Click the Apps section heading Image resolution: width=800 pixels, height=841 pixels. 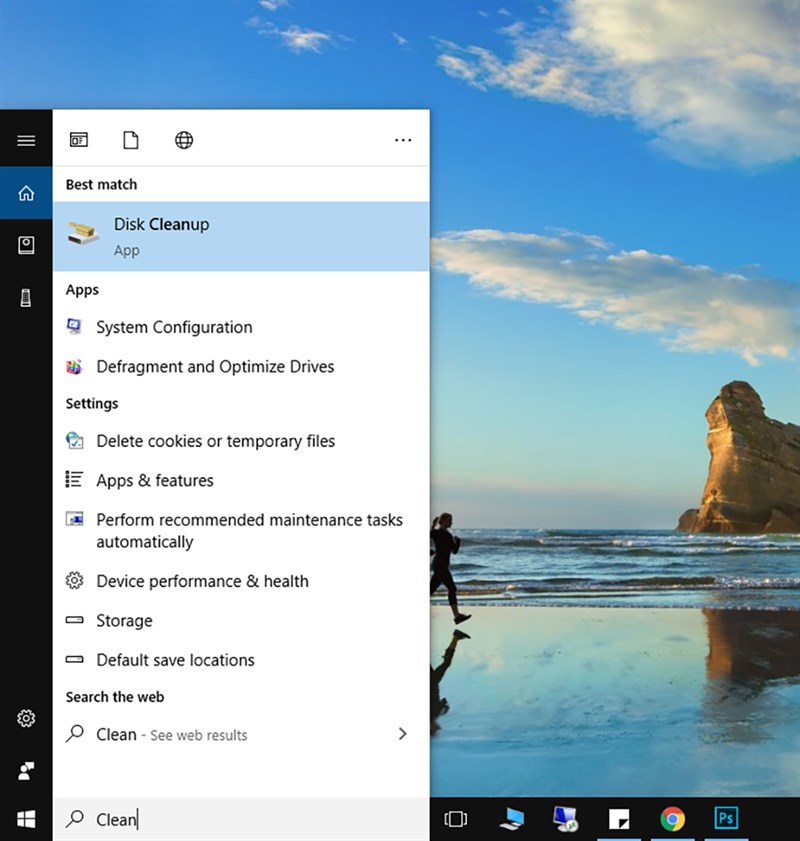point(82,290)
